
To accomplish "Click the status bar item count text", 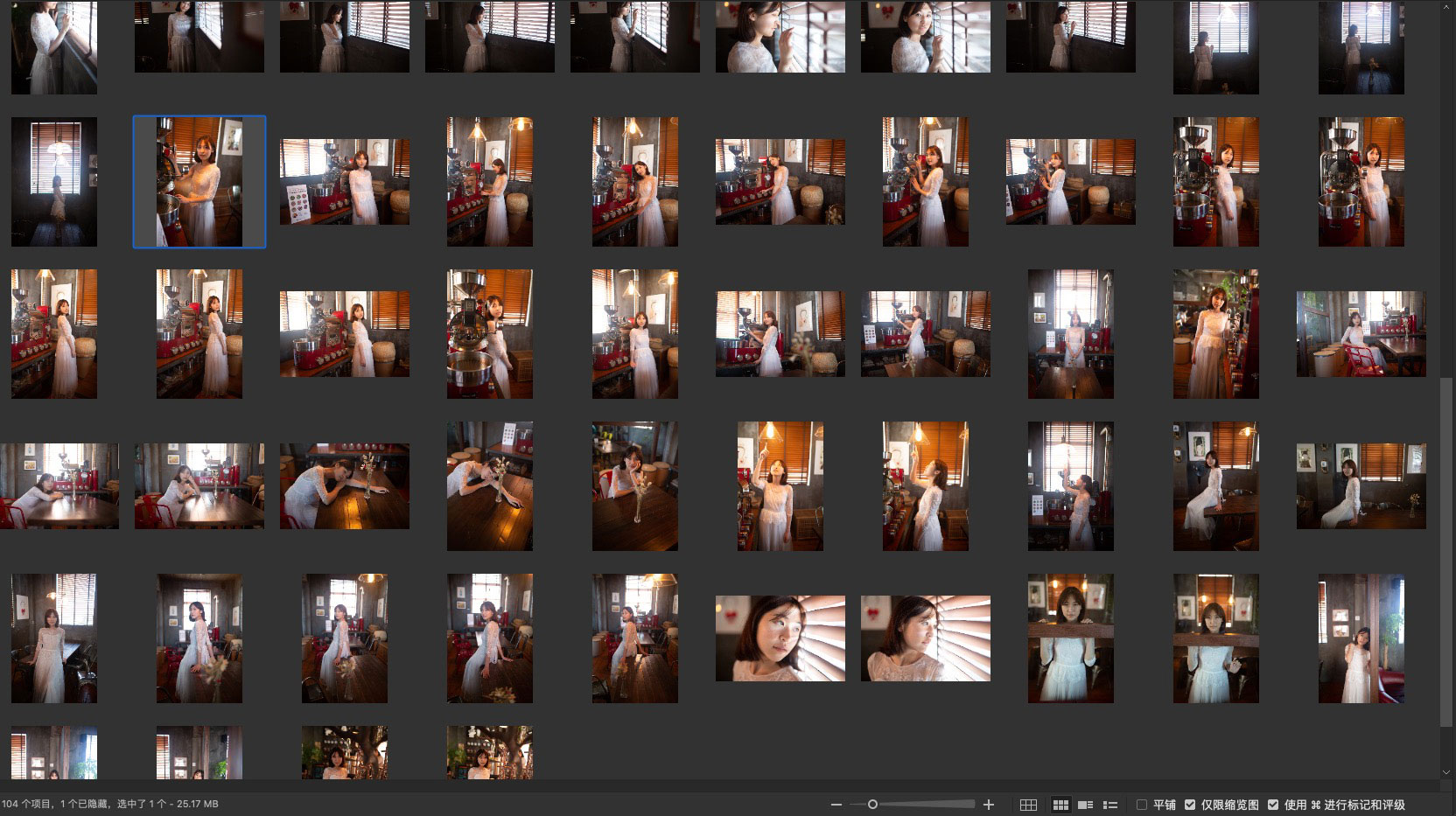I will [110, 804].
